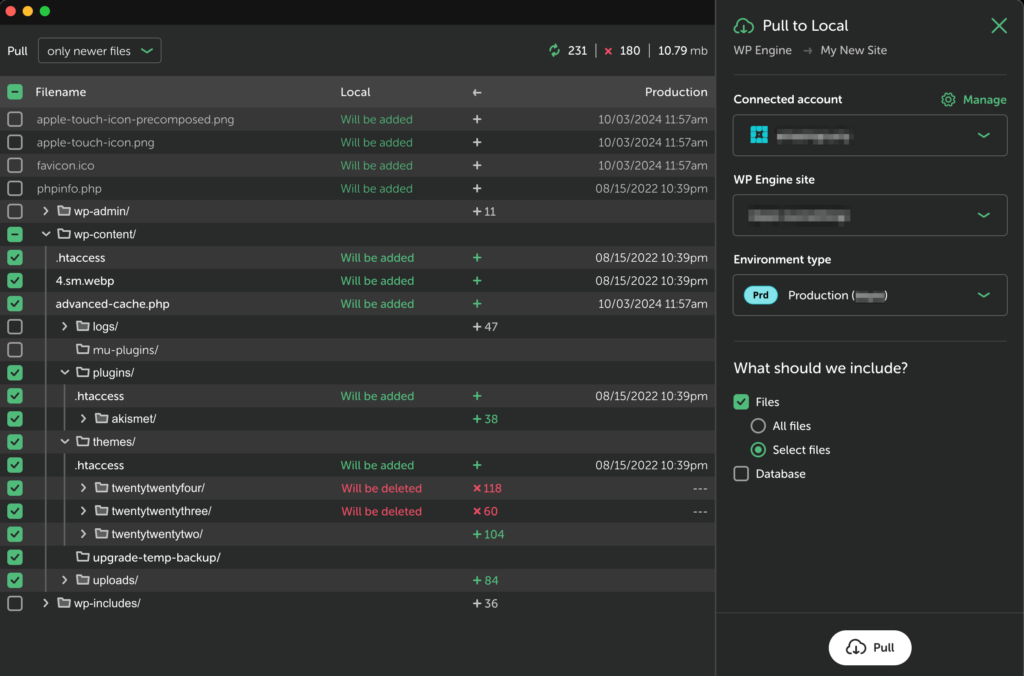
Task: Click the red X next to 118
Action: pos(477,489)
